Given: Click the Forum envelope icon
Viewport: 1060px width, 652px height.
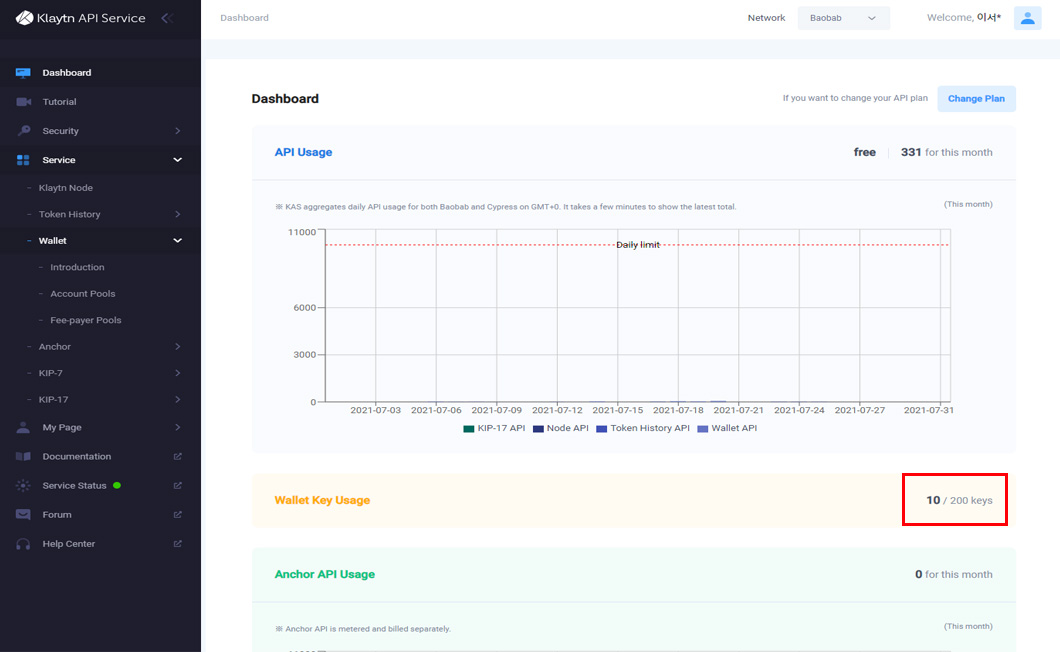Looking at the screenshot, I should point(23,515).
